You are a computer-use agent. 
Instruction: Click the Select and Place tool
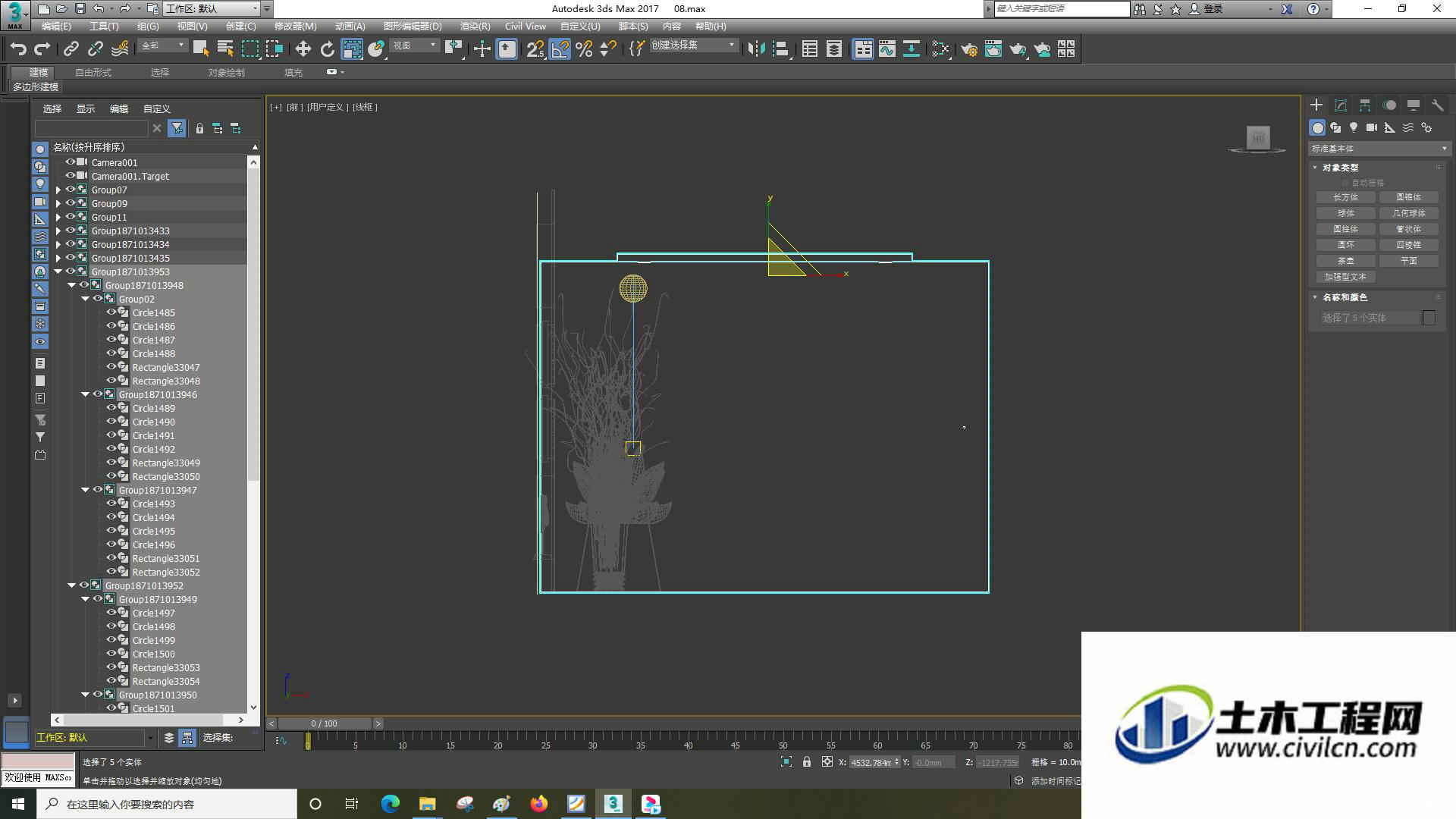point(376,49)
